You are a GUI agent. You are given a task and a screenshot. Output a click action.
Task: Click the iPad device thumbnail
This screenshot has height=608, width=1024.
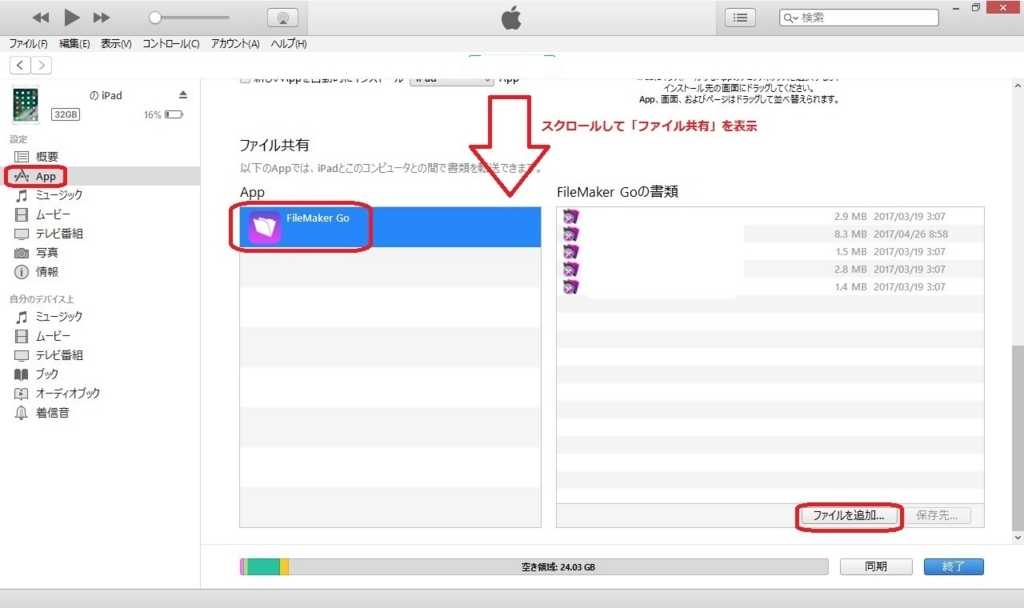[x=25, y=104]
